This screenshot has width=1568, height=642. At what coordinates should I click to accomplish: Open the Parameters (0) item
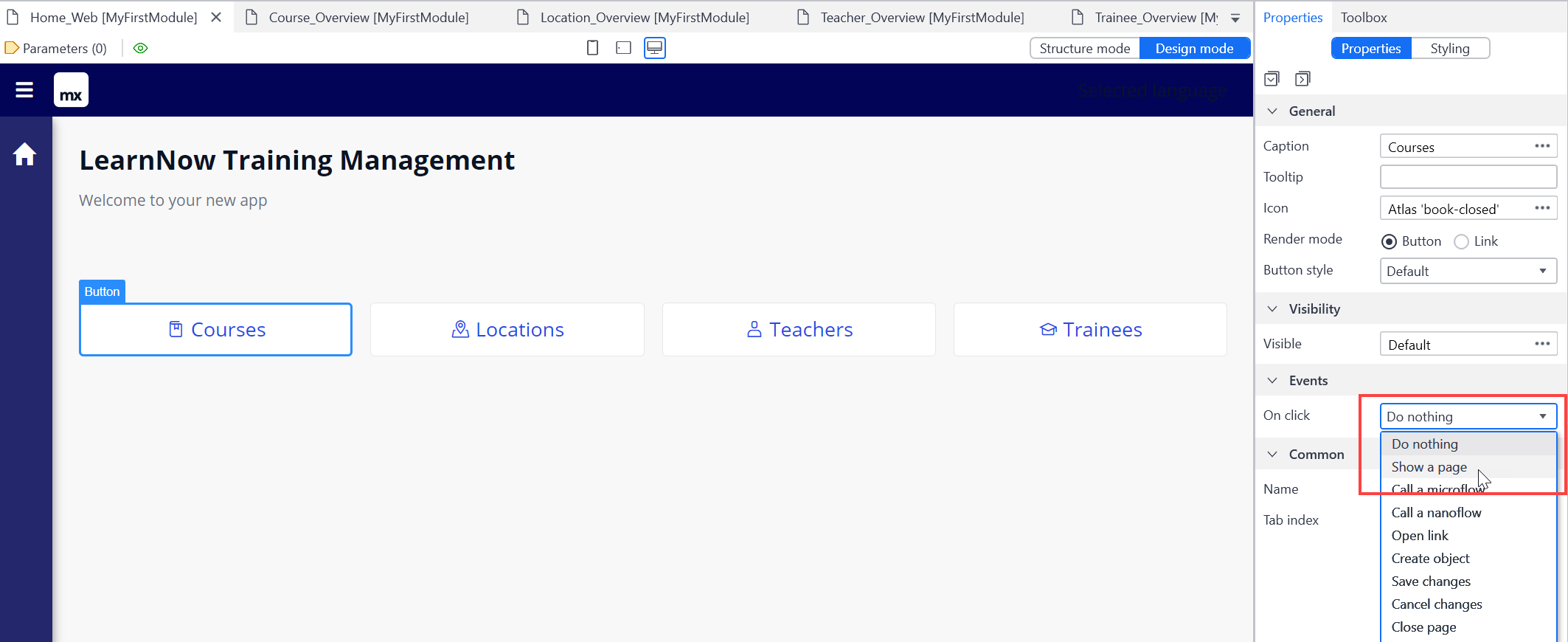pyautogui.click(x=56, y=48)
